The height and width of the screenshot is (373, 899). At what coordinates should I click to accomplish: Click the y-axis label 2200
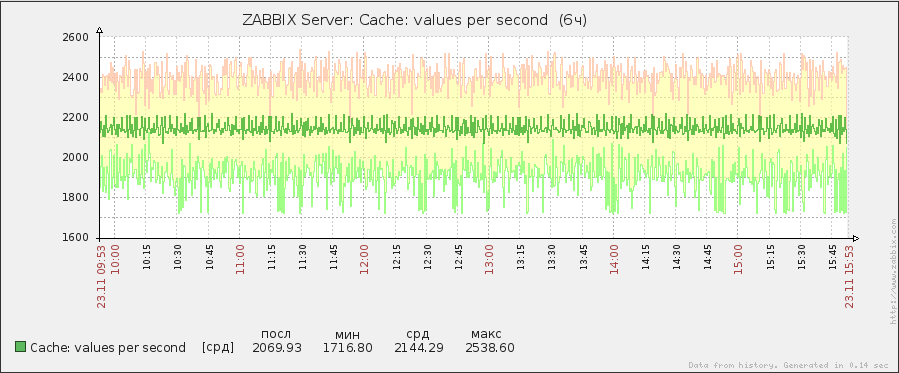(77, 117)
